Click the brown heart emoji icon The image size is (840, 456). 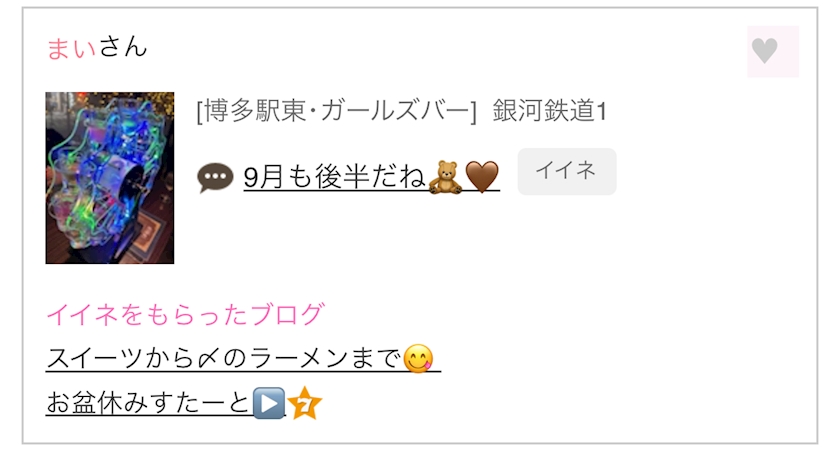pos(482,177)
